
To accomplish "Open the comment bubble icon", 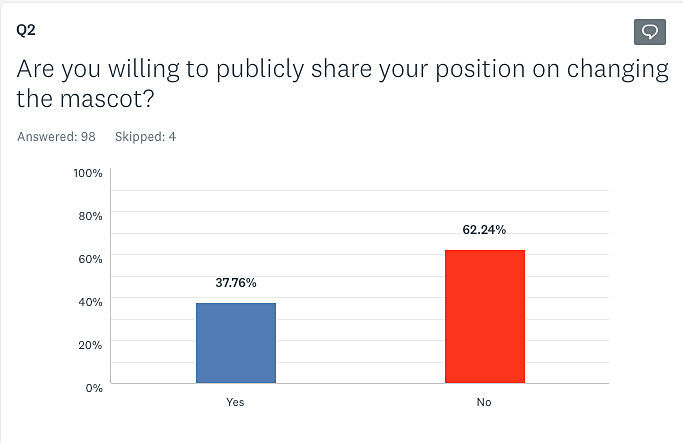I will point(650,32).
